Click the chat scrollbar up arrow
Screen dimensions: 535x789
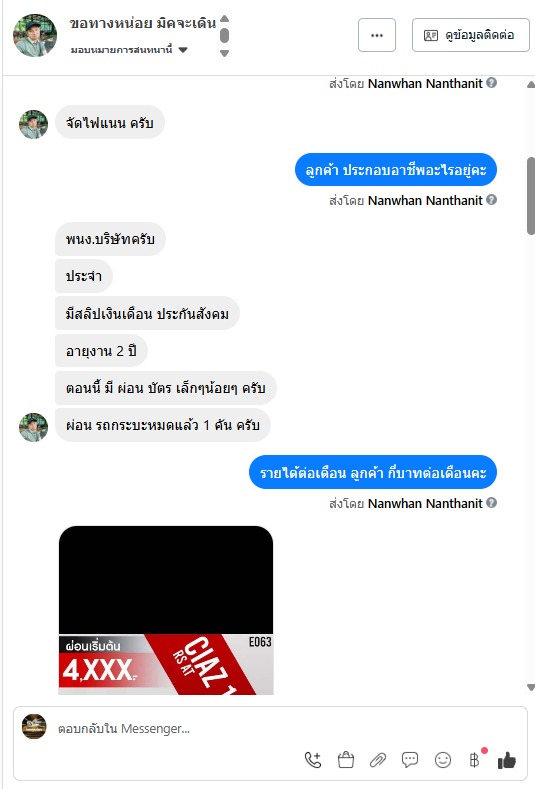[530, 85]
